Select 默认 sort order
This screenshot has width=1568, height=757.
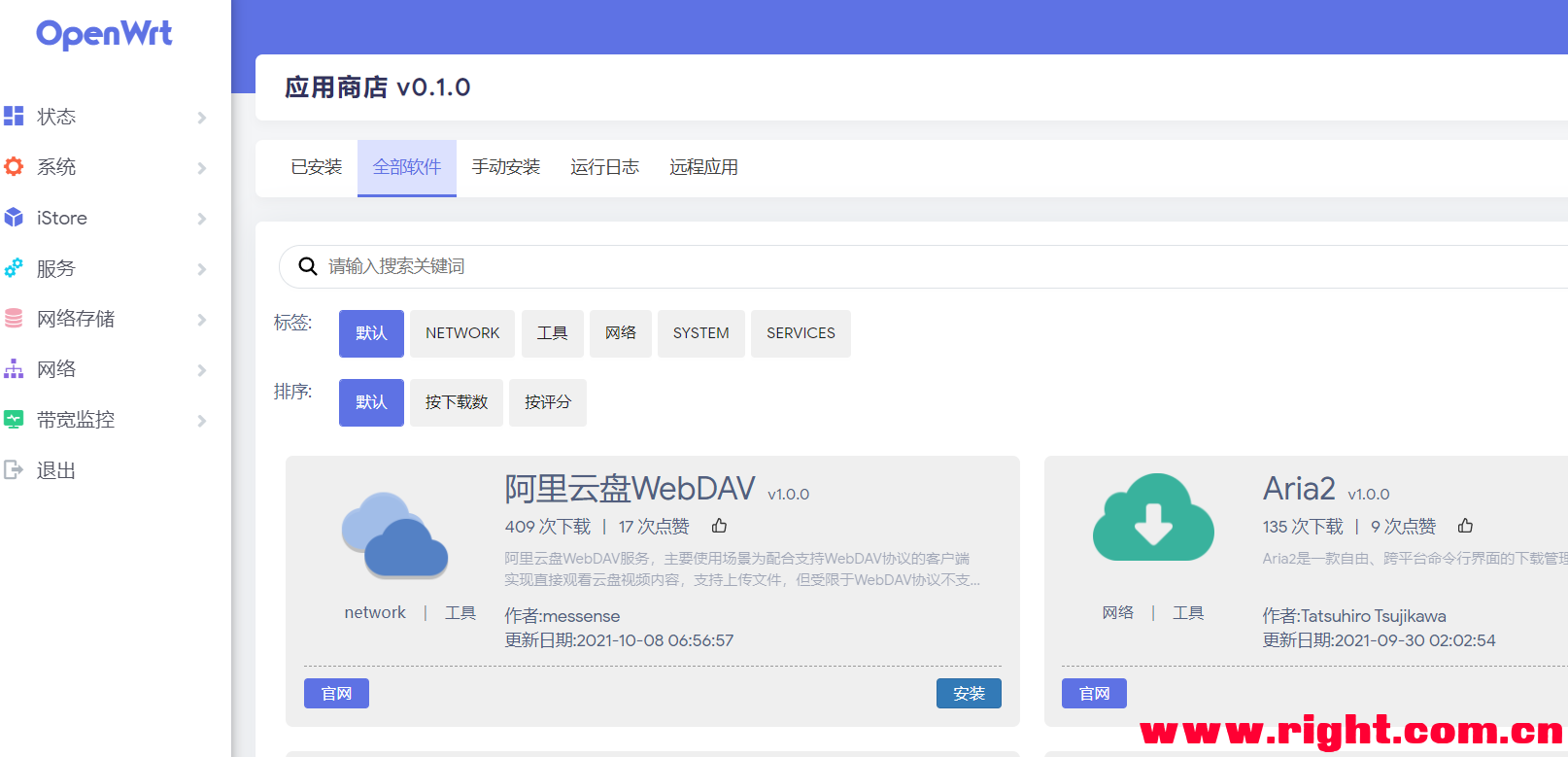371,402
